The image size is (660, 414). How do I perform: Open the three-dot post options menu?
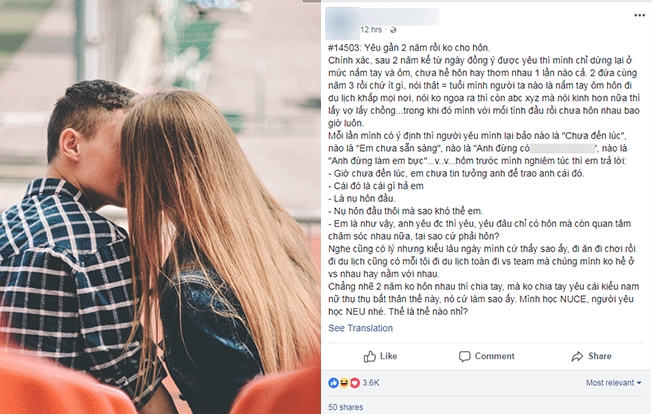pyautogui.click(x=639, y=15)
